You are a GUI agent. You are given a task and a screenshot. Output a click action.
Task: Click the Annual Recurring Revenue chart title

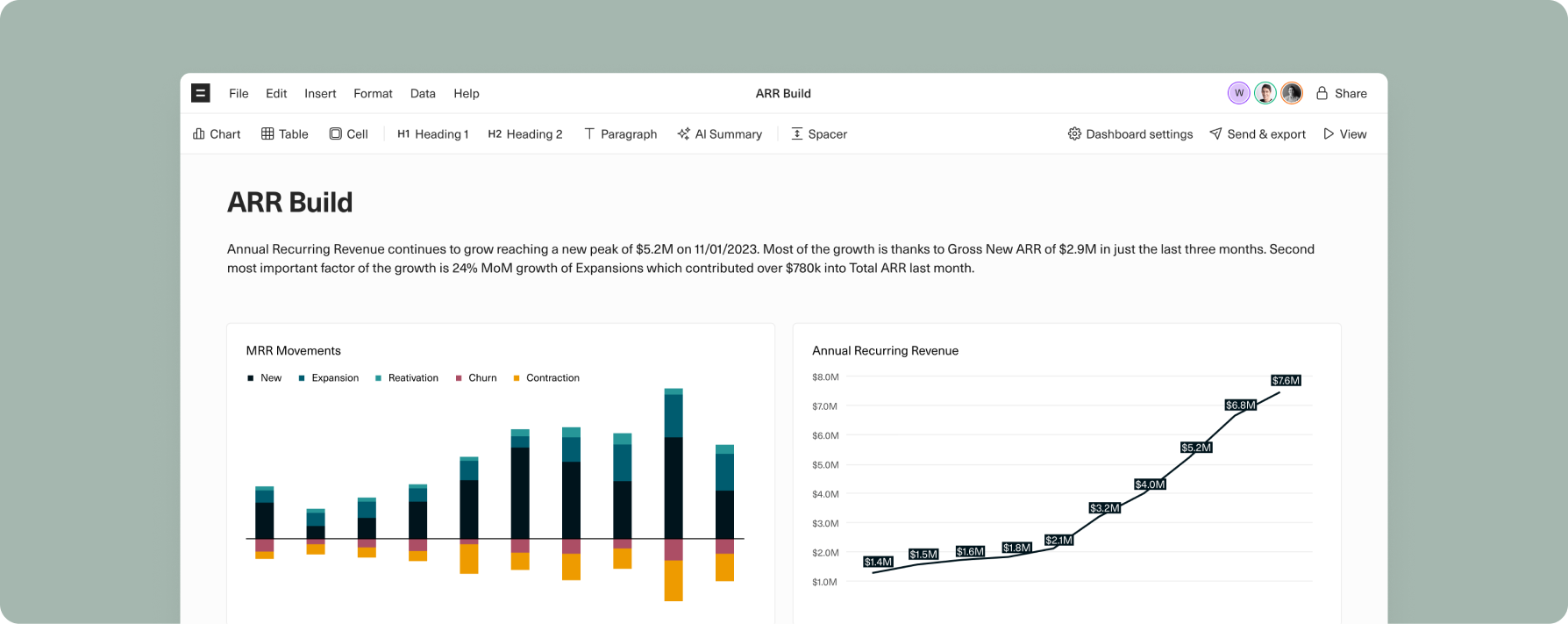point(885,351)
